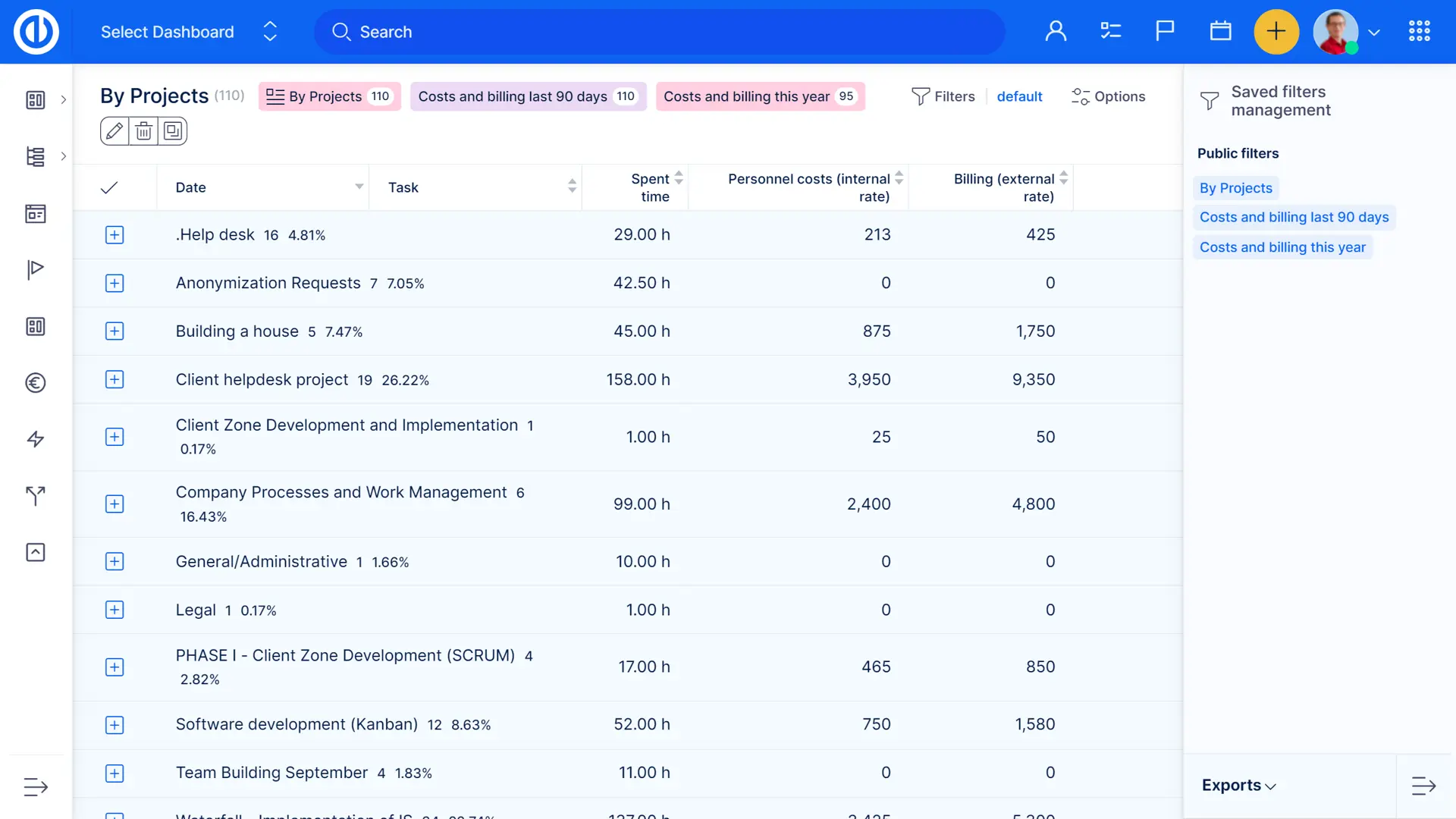The width and height of the screenshot is (1456, 819).
Task: Click the flag icon in header
Action: click(1165, 31)
